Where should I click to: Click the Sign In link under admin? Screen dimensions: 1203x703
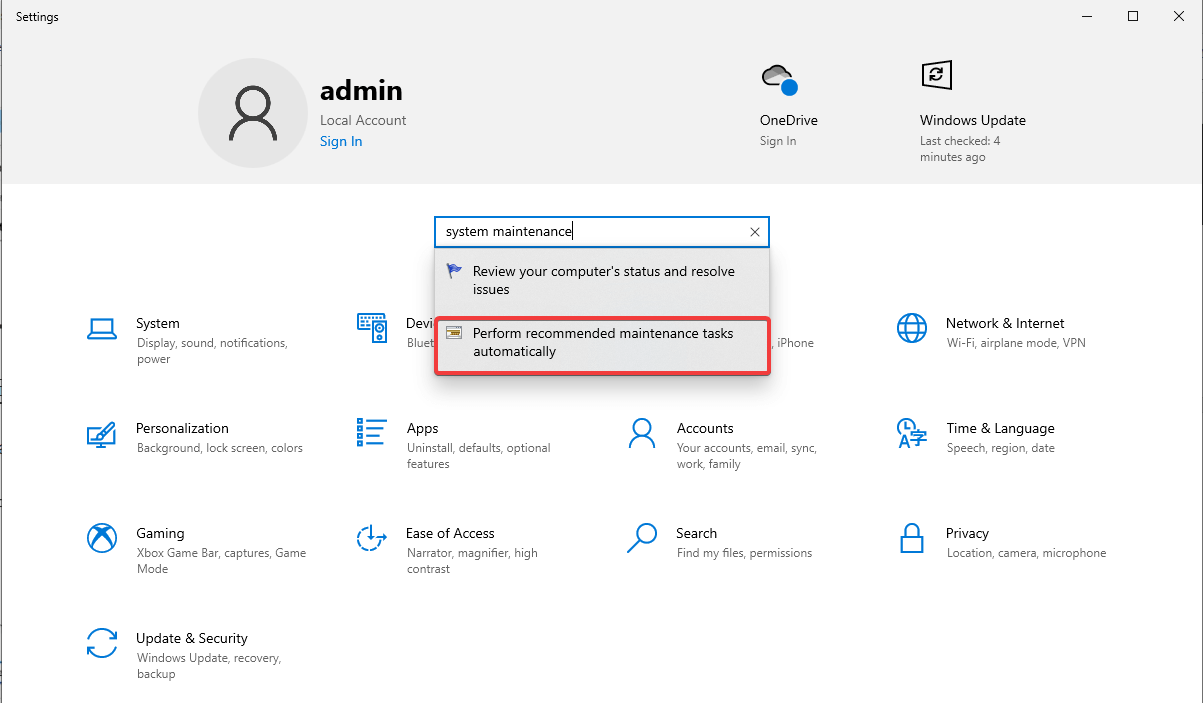tap(340, 141)
